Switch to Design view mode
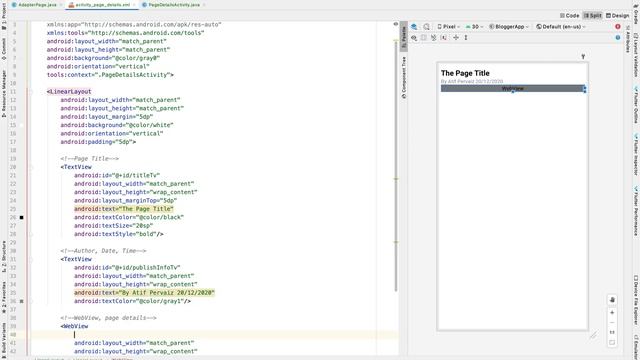 point(618,16)
